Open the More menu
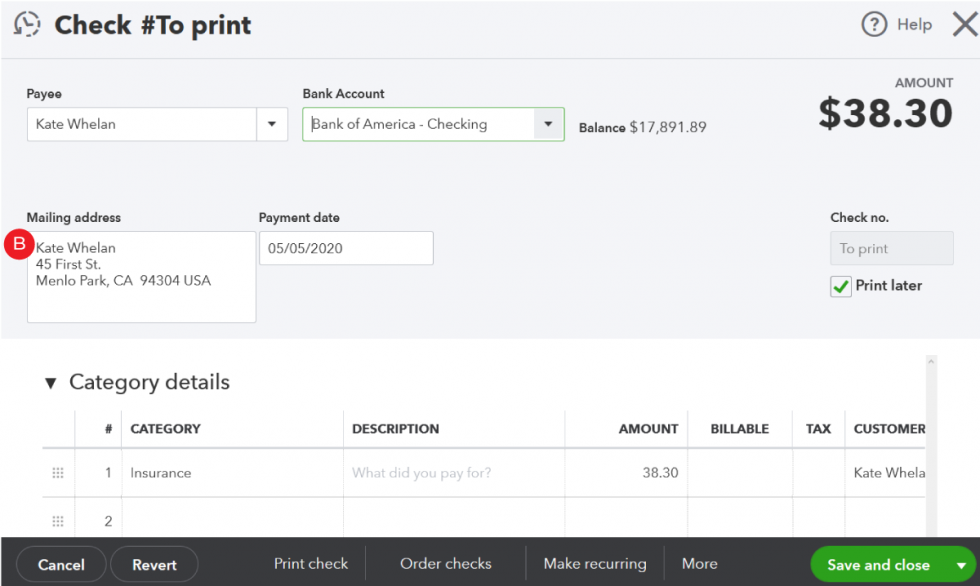 point(699,564)
